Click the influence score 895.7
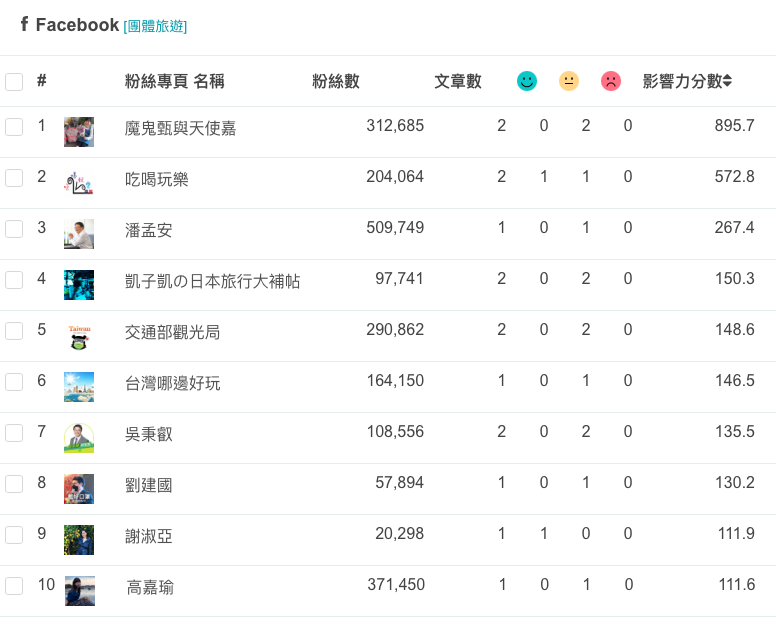Viewport: 776px width, 625px height. pyautogui.click(x=734, y=125)
